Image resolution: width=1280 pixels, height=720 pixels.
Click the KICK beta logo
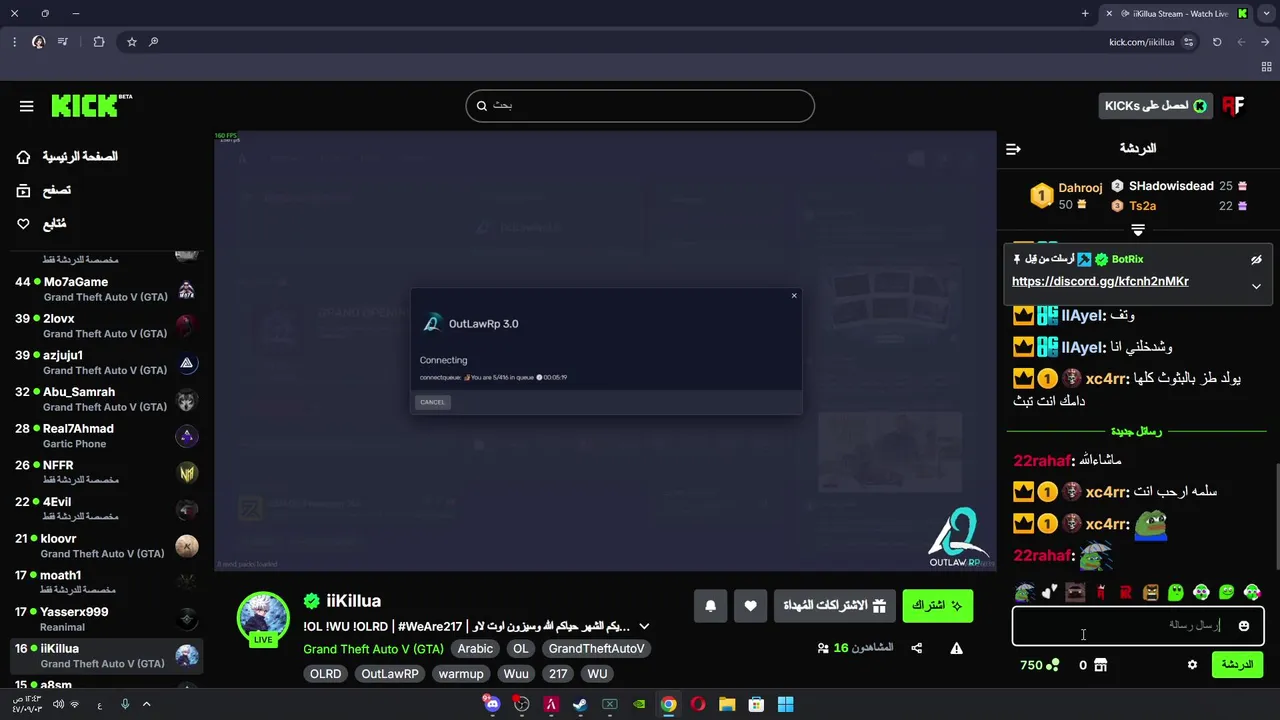[91, 105]
